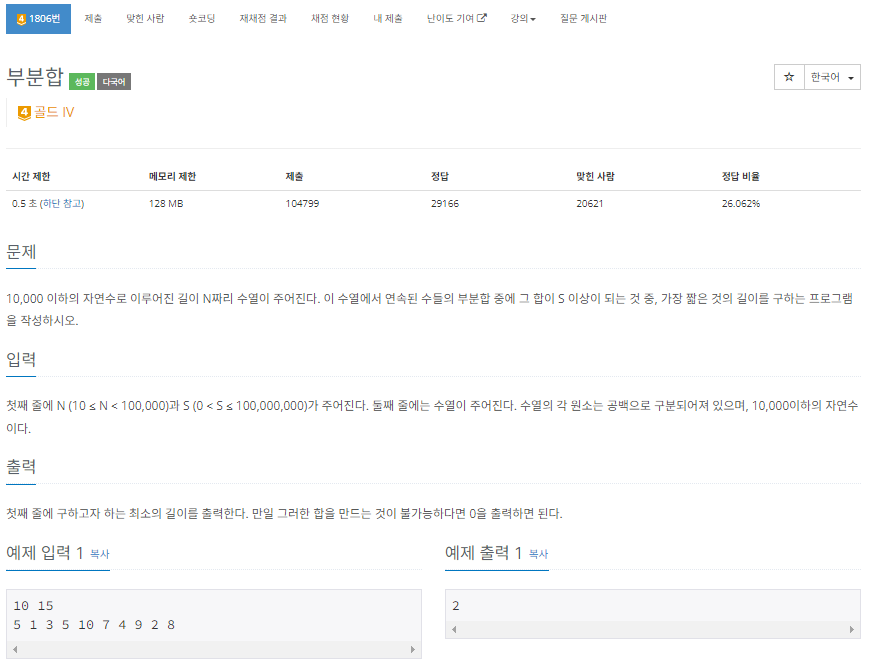The width and height of the screenshot is (870, 665).
Task: Open the 제출 tab
Action: (x=93, y=19)
